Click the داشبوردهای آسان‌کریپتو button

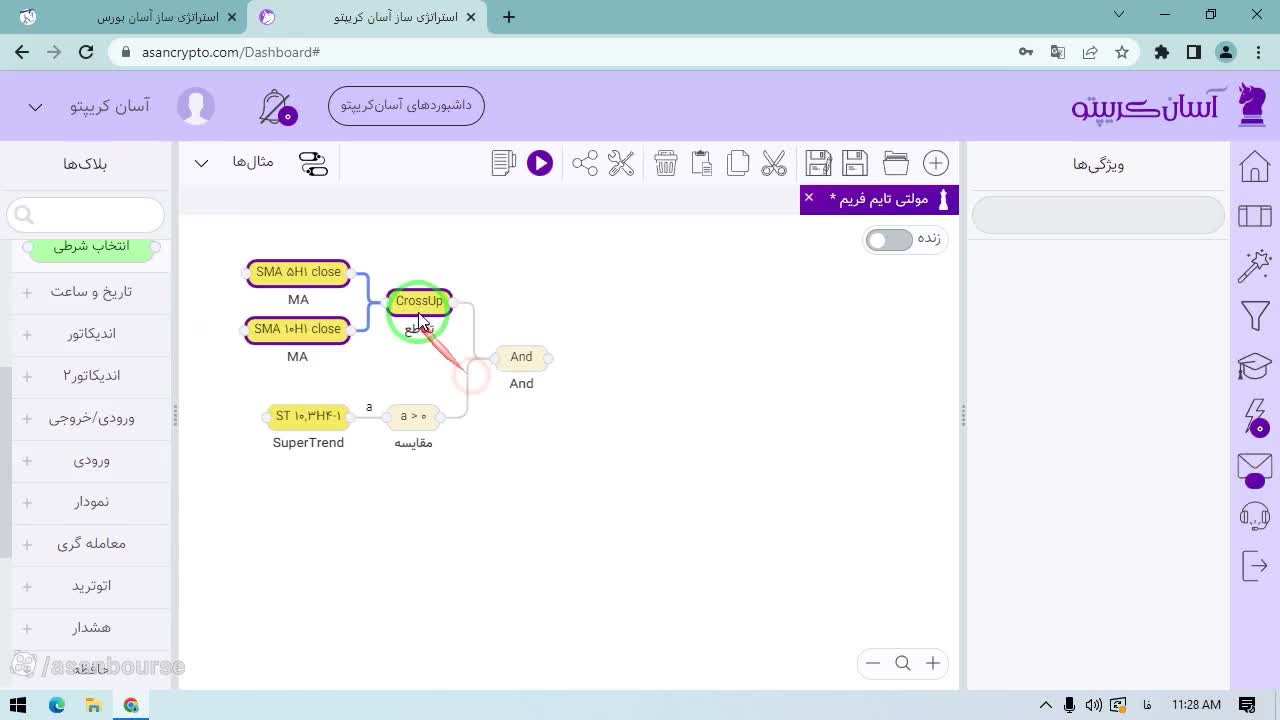(x=406, y=106)
